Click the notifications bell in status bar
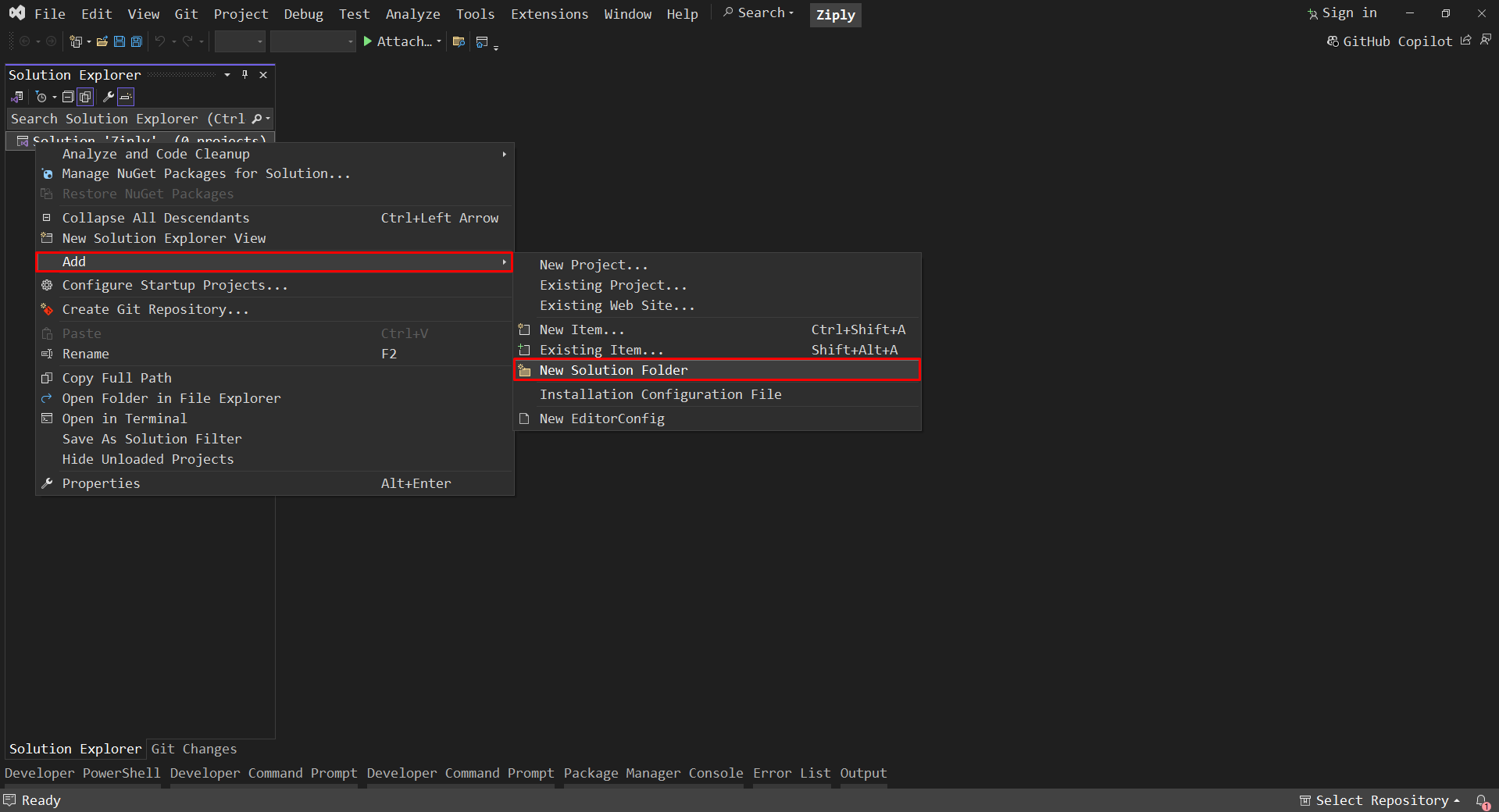Image resolution: width=1499 pixels, height=812 pixels. (x=1482, y=801)
